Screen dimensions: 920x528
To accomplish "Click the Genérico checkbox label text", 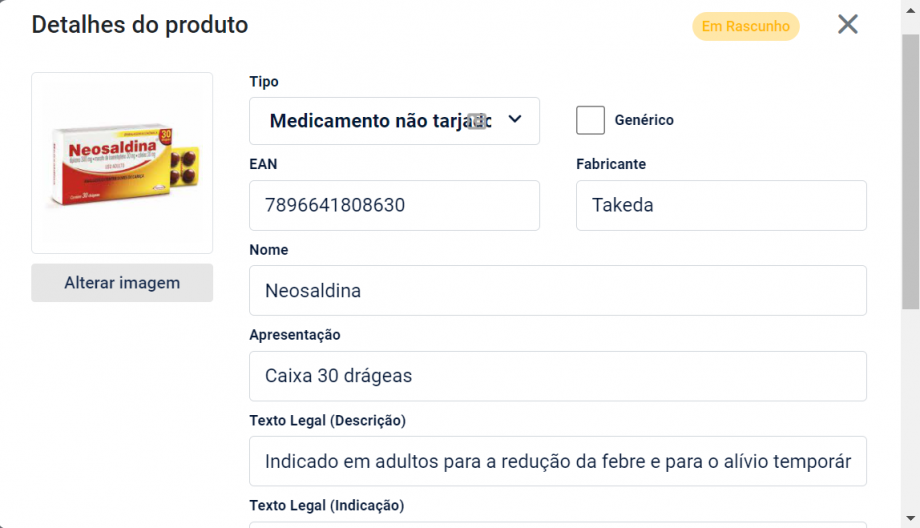I will [x=644, y=120].
